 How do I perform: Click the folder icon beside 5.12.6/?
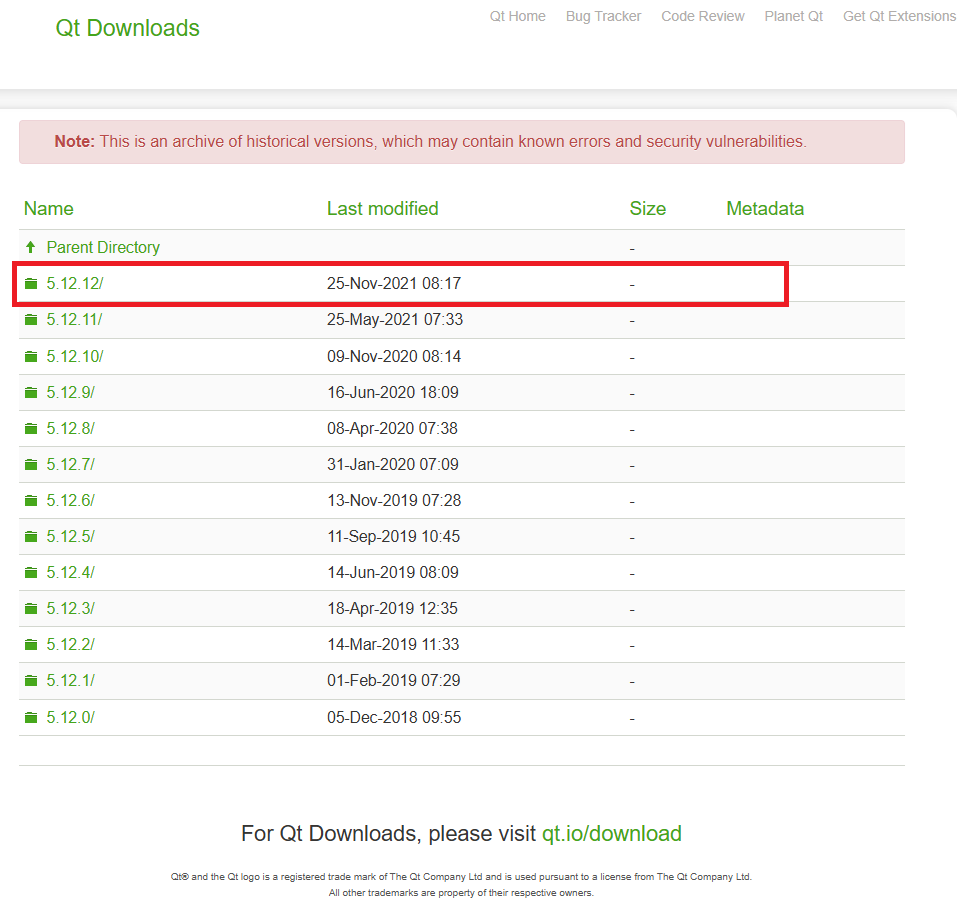click(x=31, y=500)
